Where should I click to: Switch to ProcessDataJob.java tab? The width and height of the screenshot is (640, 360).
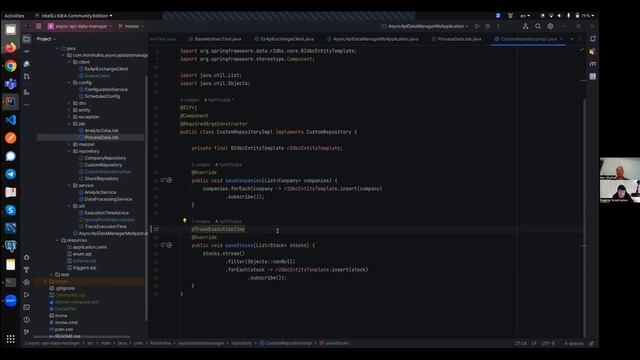click(x=457, y=39)
